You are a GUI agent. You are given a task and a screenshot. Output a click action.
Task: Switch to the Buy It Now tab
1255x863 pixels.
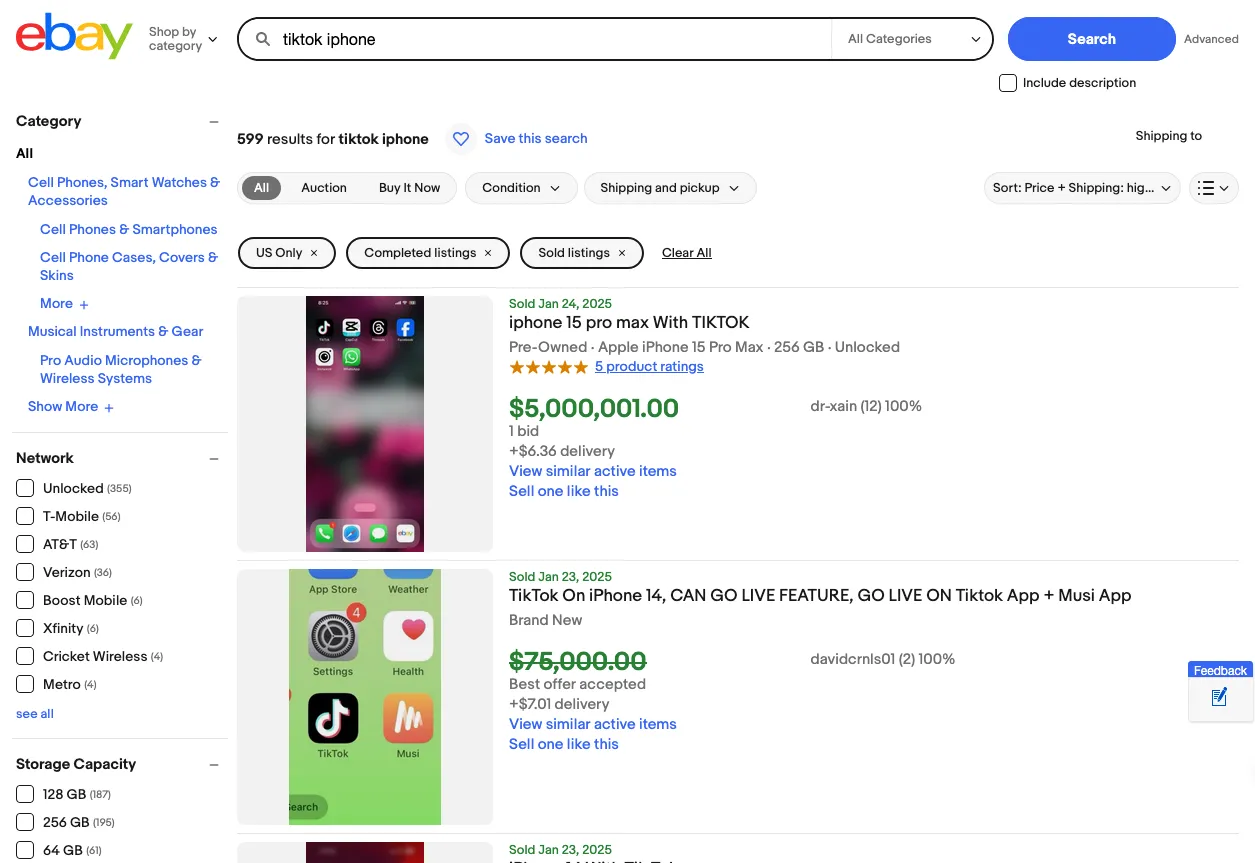pyautogui.click(x=409, y=188)
